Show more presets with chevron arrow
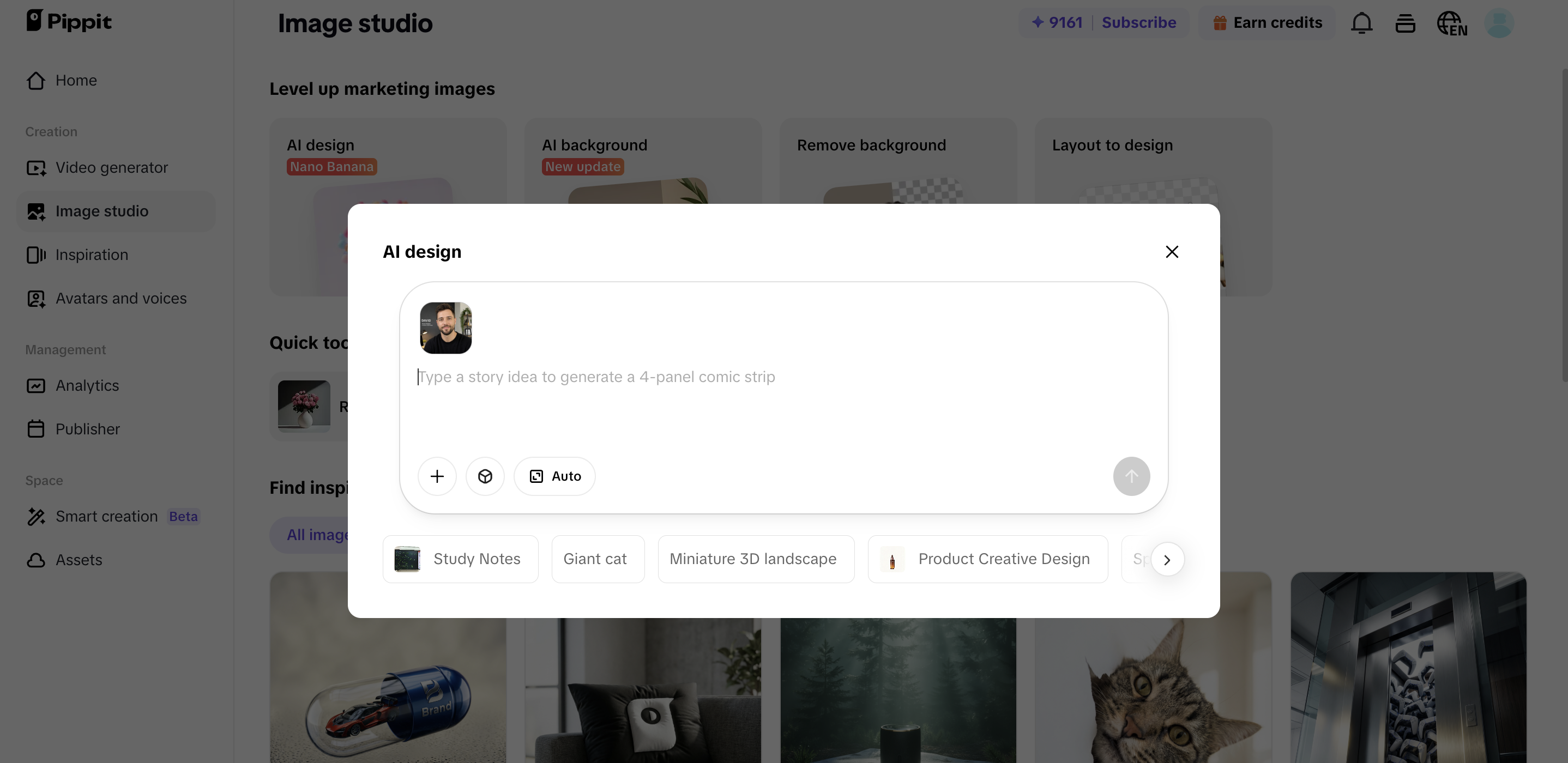1568x763 pixels. [1167, 559]
